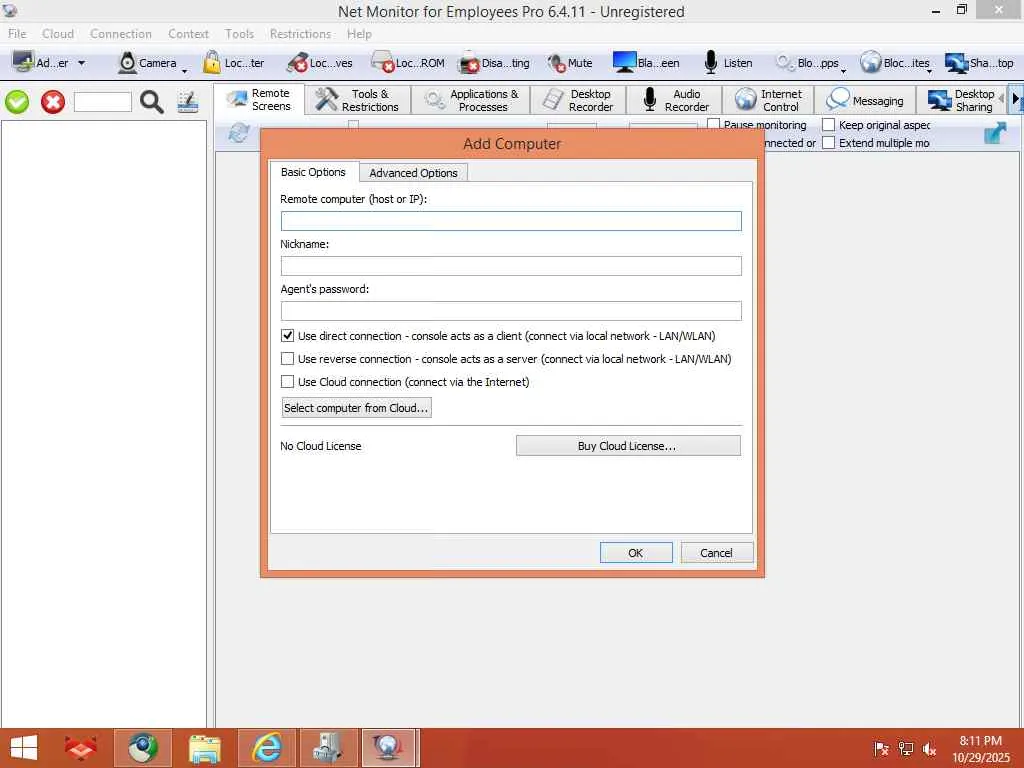Screen dimensions: 1024x768
Task: Open the Connection menu
Action: 121,33
